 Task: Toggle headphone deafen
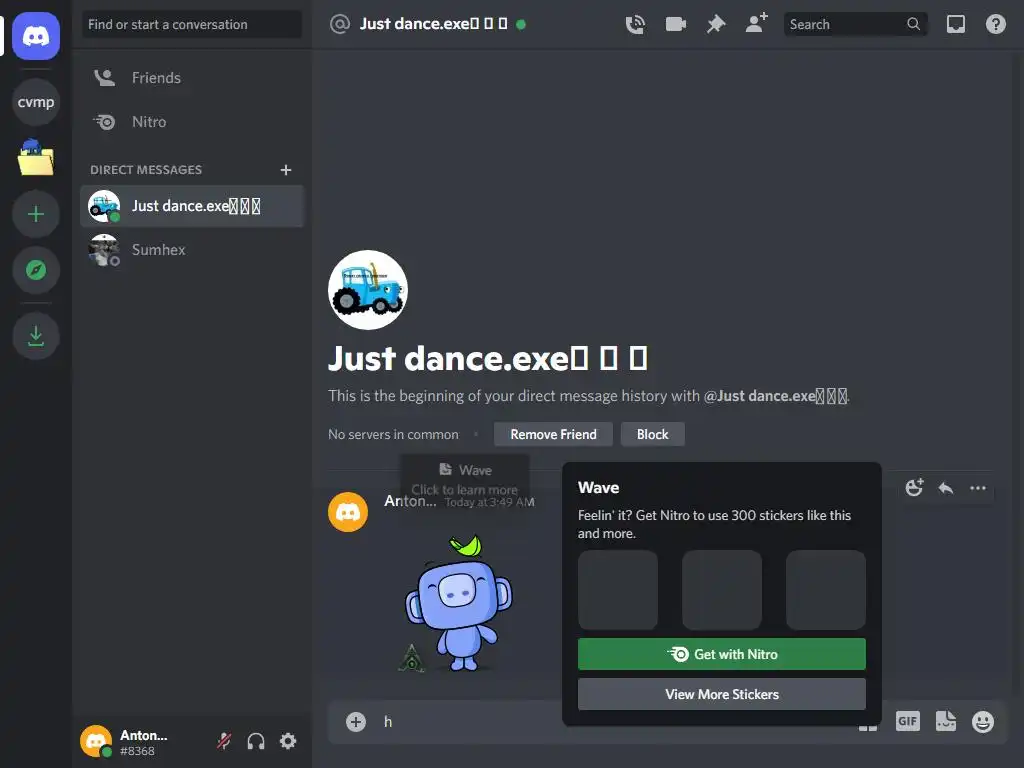[256, 741]
